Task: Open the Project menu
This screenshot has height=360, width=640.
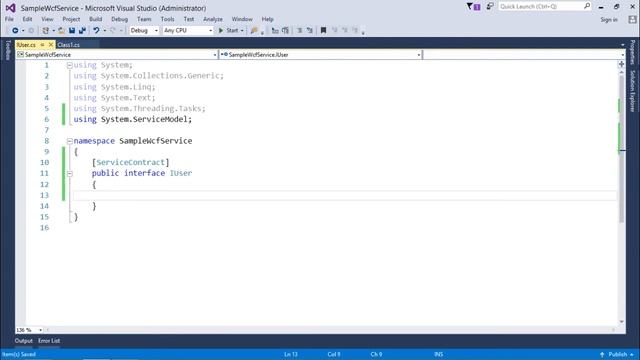Action: (71, 19)
